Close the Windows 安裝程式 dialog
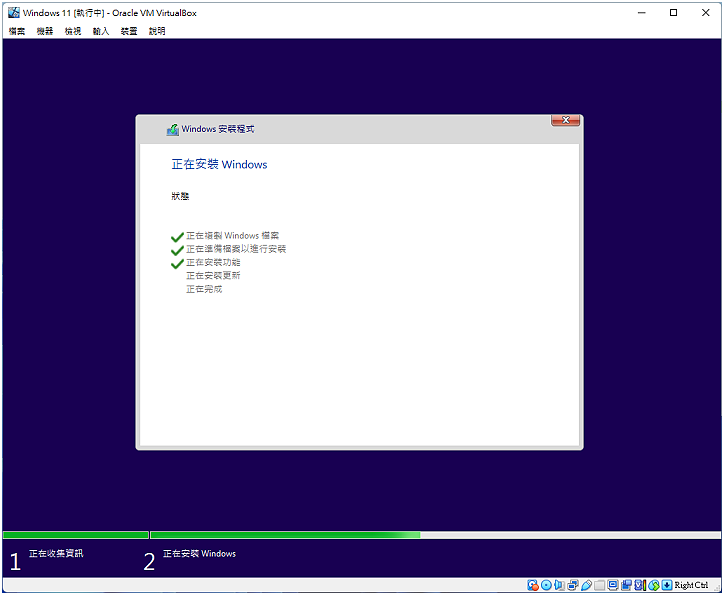The image size is (724, 595). pos(565,120)
